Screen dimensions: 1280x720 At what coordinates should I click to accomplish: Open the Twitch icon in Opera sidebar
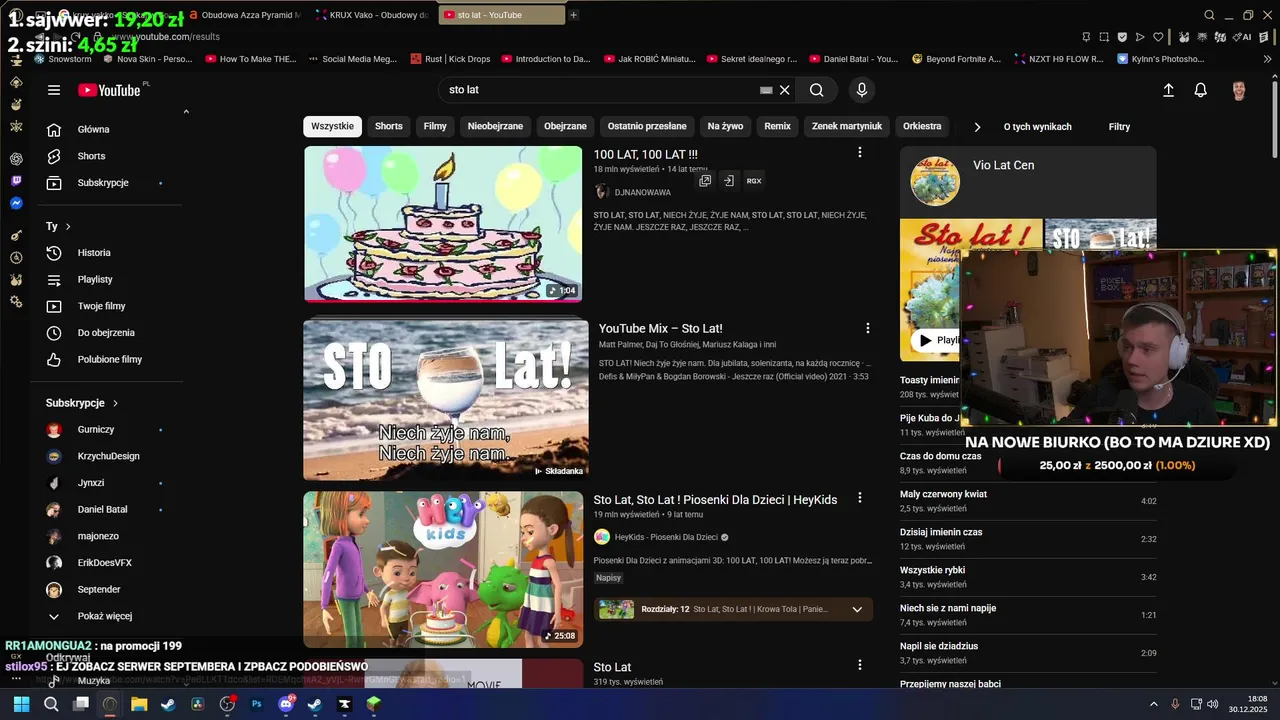[x=16, y=181]
